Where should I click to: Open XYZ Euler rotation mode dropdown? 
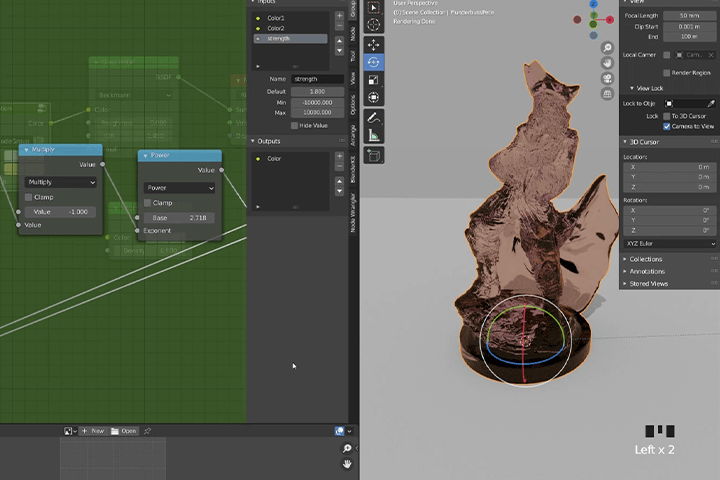pos(669,243)
